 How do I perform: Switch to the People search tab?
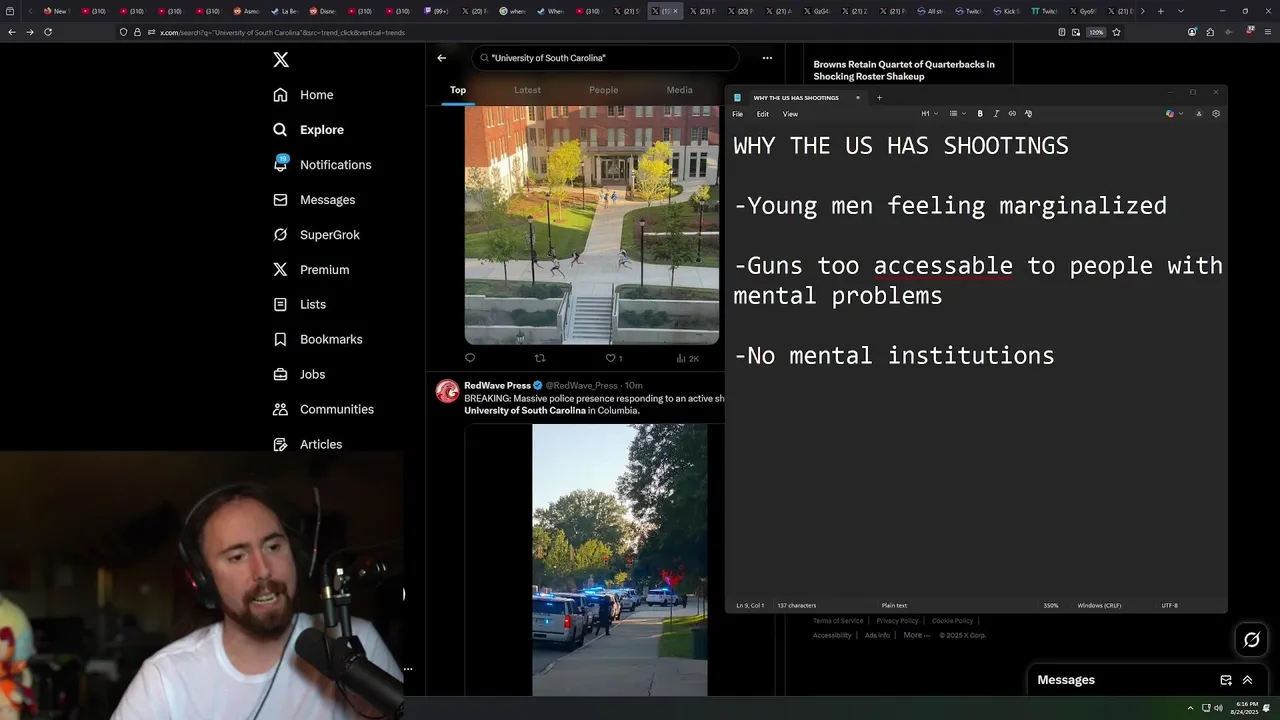(603, 90)
